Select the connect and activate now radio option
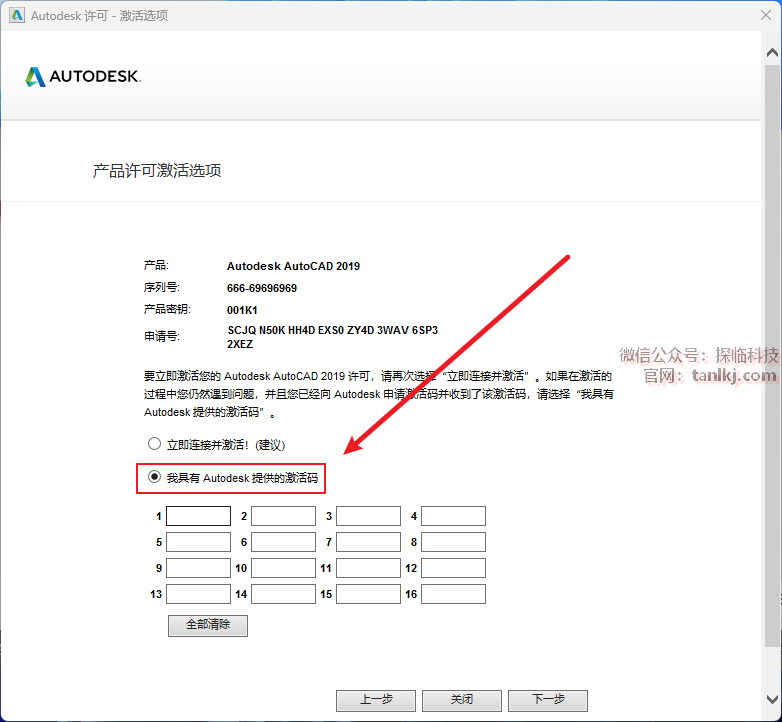 [x=154, y=444]
